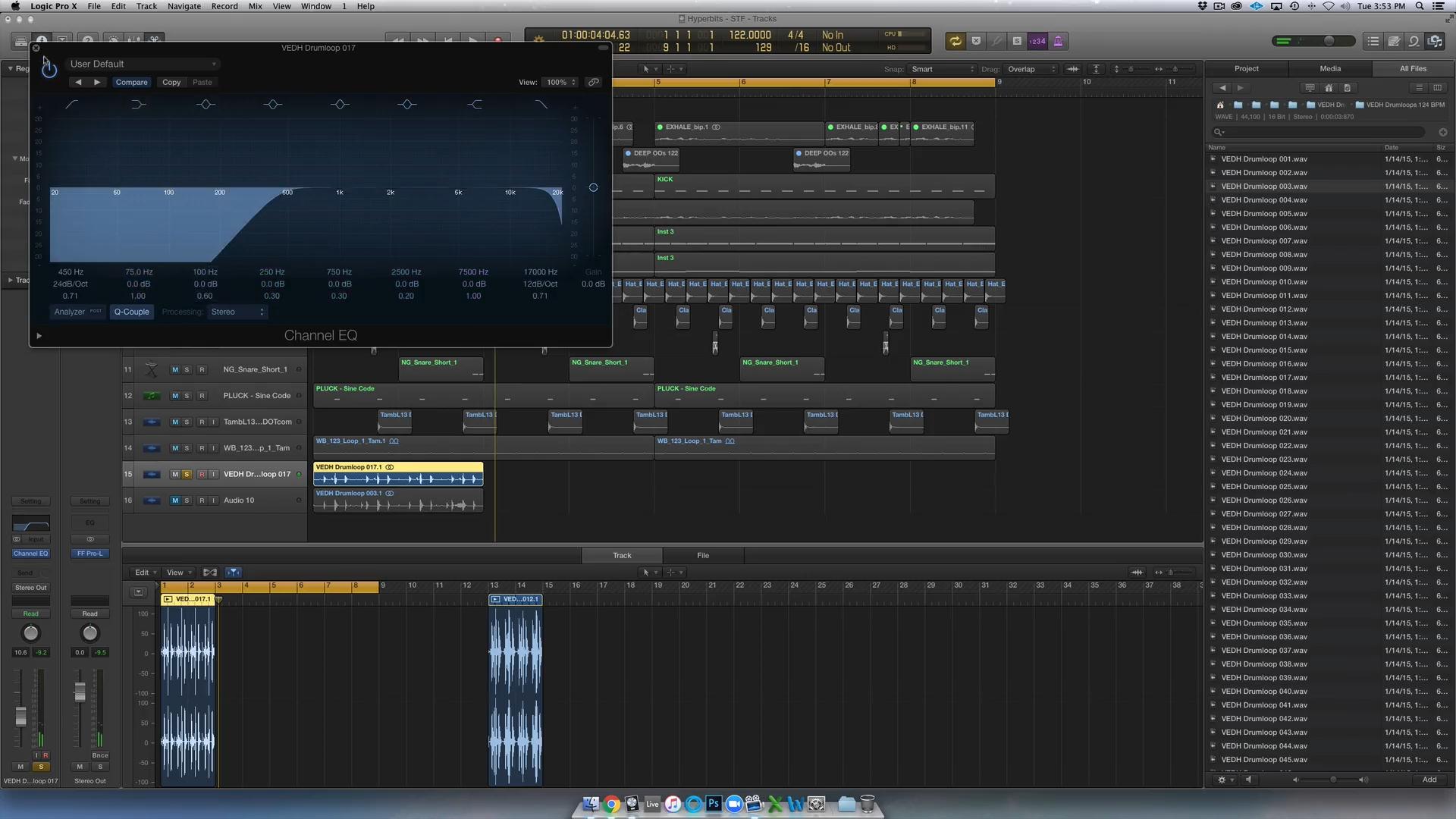Open the User Default preset dropdown
The height and width of the screenshot is (819, 1456).
pos(143,64)
